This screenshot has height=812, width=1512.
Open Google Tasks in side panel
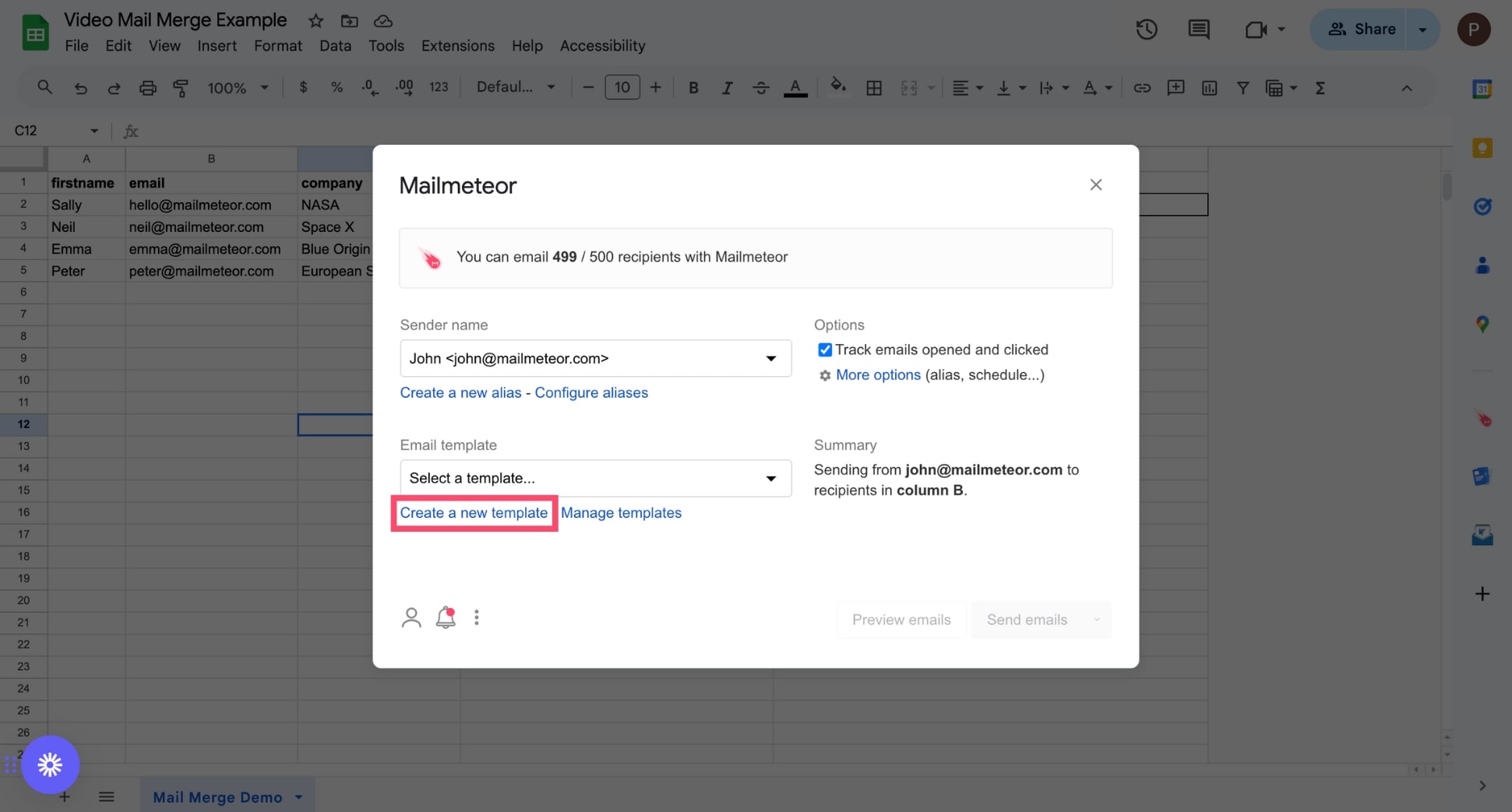click(1482, 206)
